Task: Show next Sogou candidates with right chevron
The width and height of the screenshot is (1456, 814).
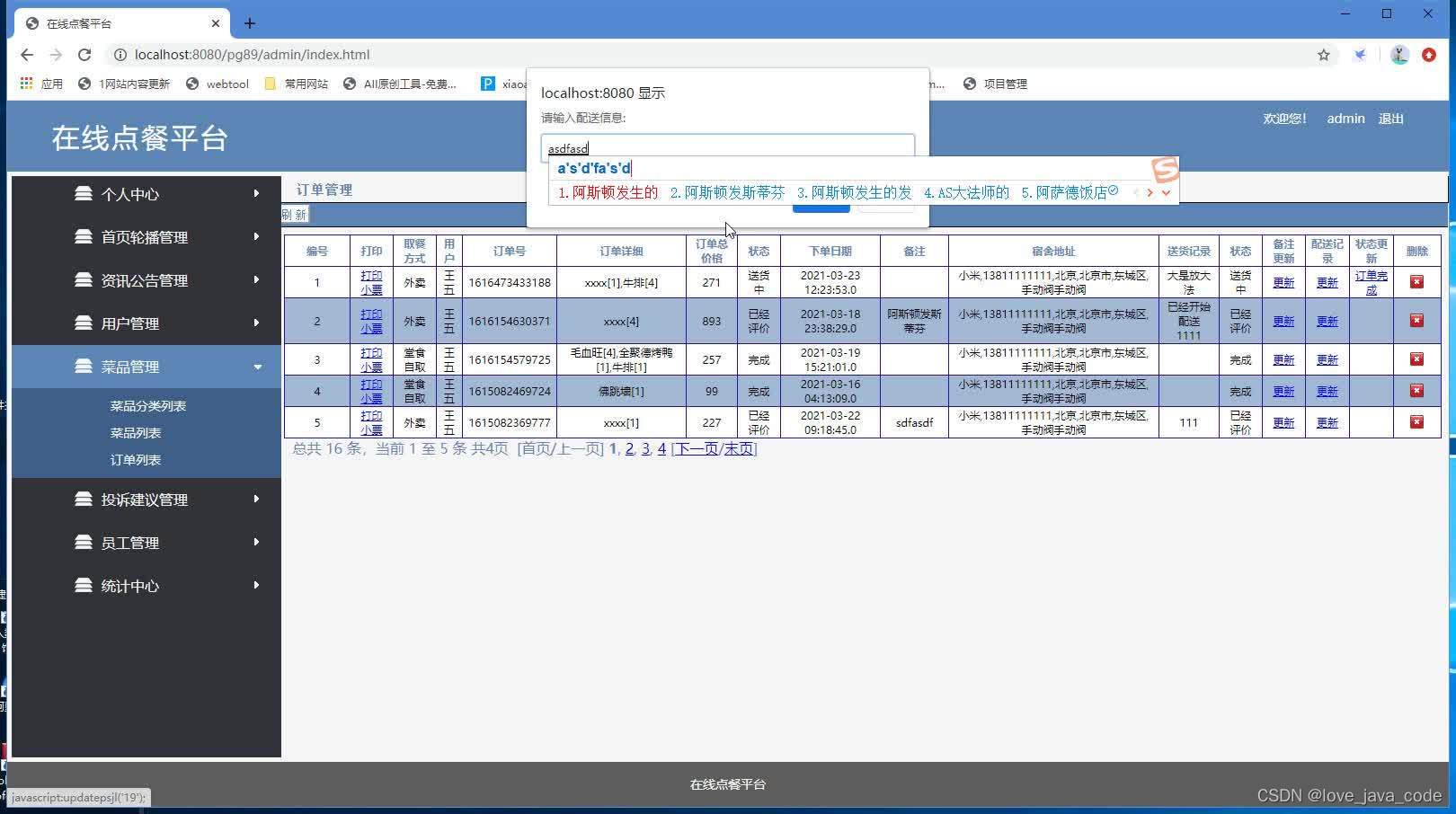Action: coord(1151,191)
